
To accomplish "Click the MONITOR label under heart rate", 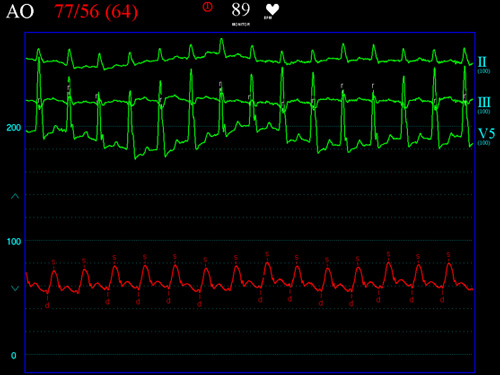I will click(x=241, y=24).
